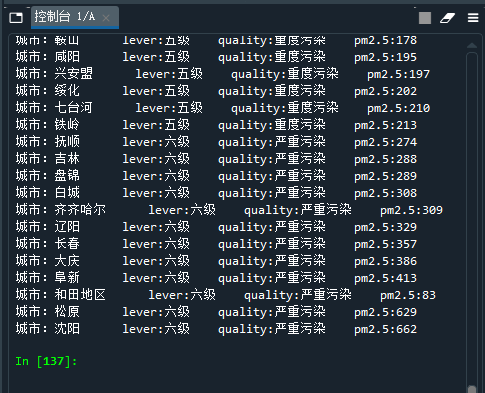Click the value pm2.5:308

coord(385,193)
